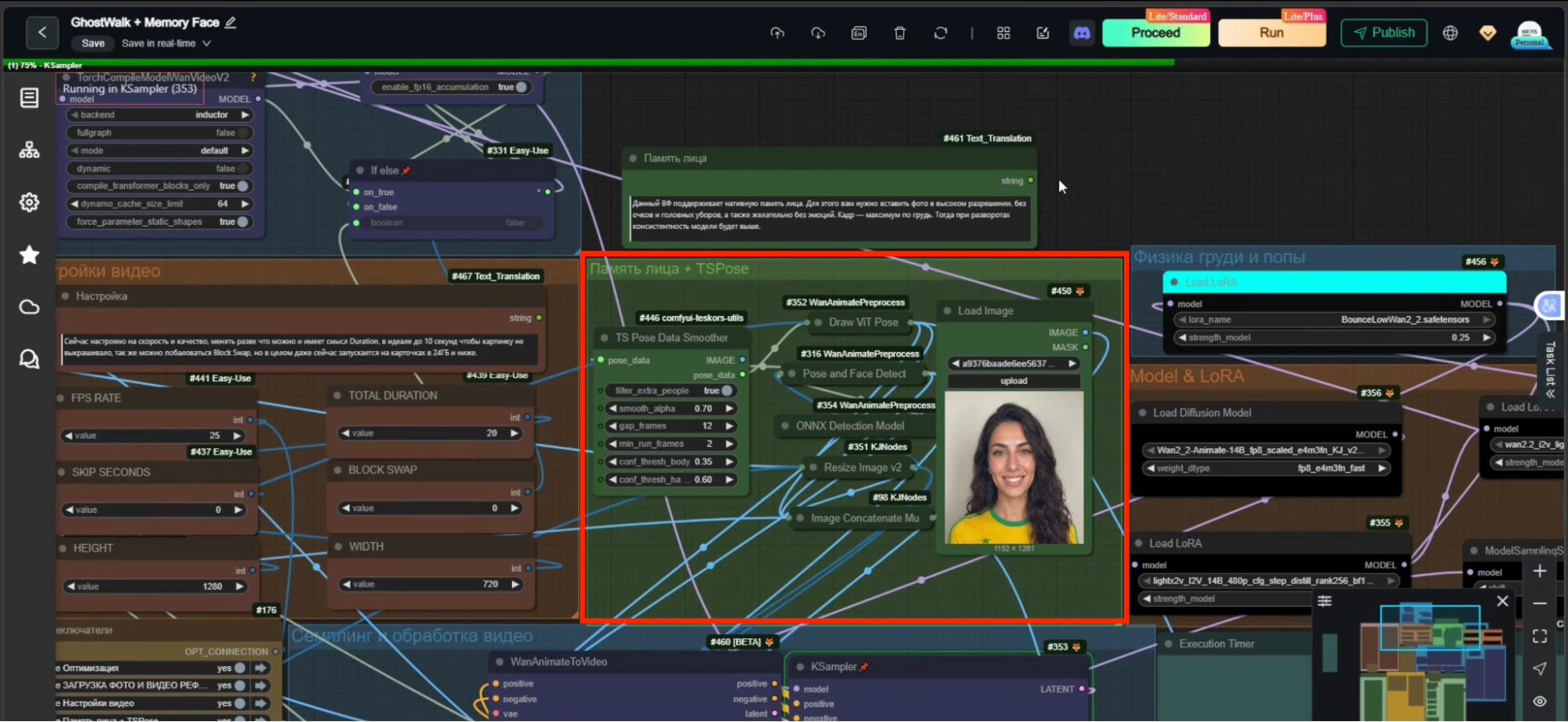
Task: Click the refresh icon in top toolbar
Action: point(940,33)
